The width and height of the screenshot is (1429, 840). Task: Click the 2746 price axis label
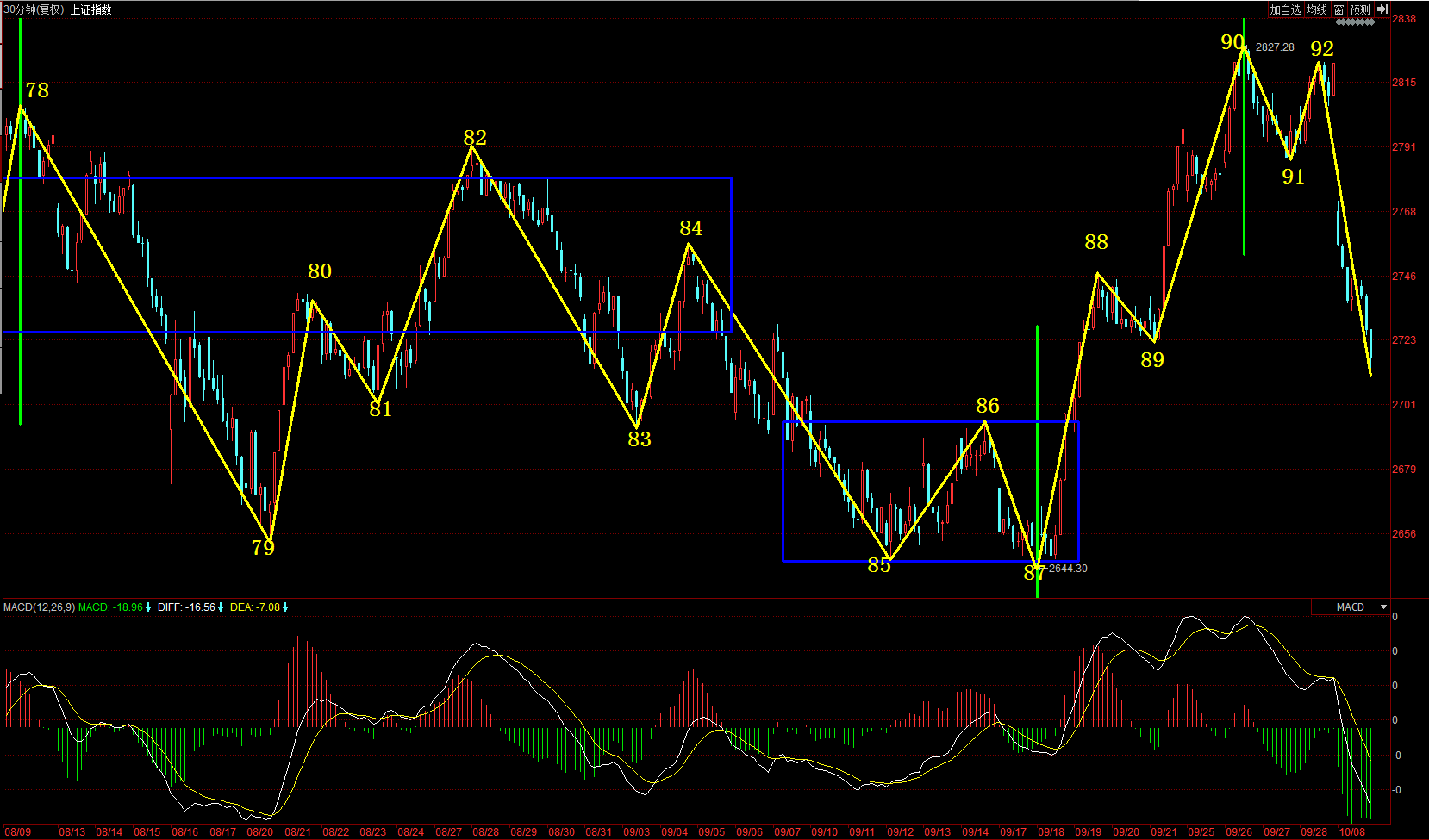click(x=1404, y=277)
